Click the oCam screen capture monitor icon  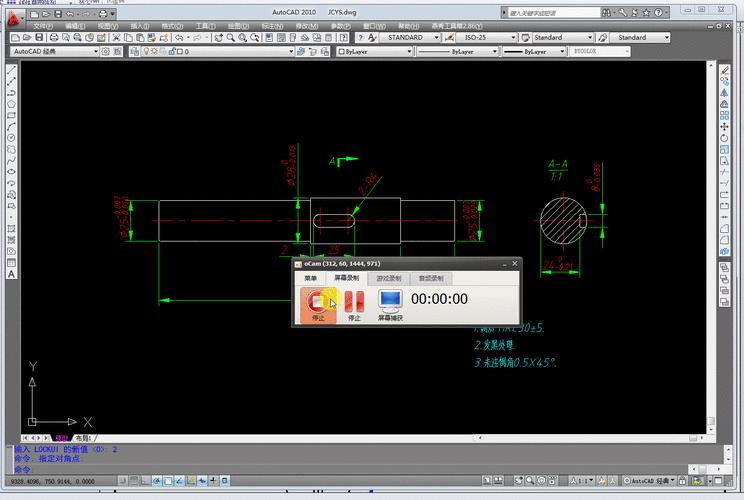(389, 301)
